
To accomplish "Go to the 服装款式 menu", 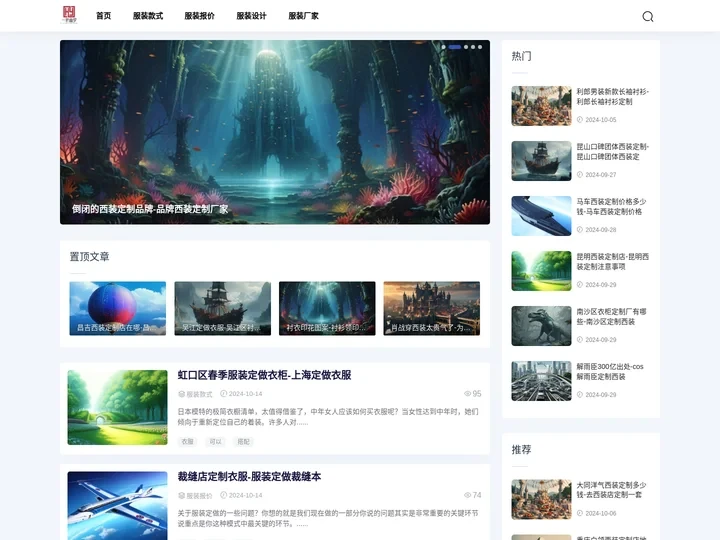I will click(148, 16).
